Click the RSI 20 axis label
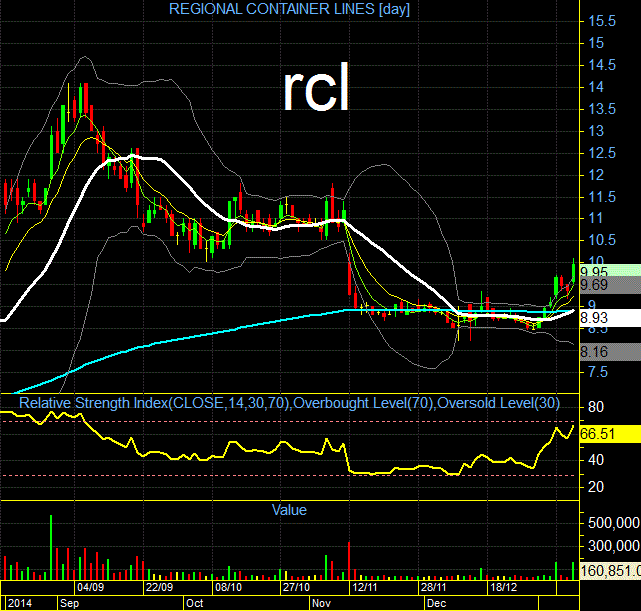 (x=596, y=486)
